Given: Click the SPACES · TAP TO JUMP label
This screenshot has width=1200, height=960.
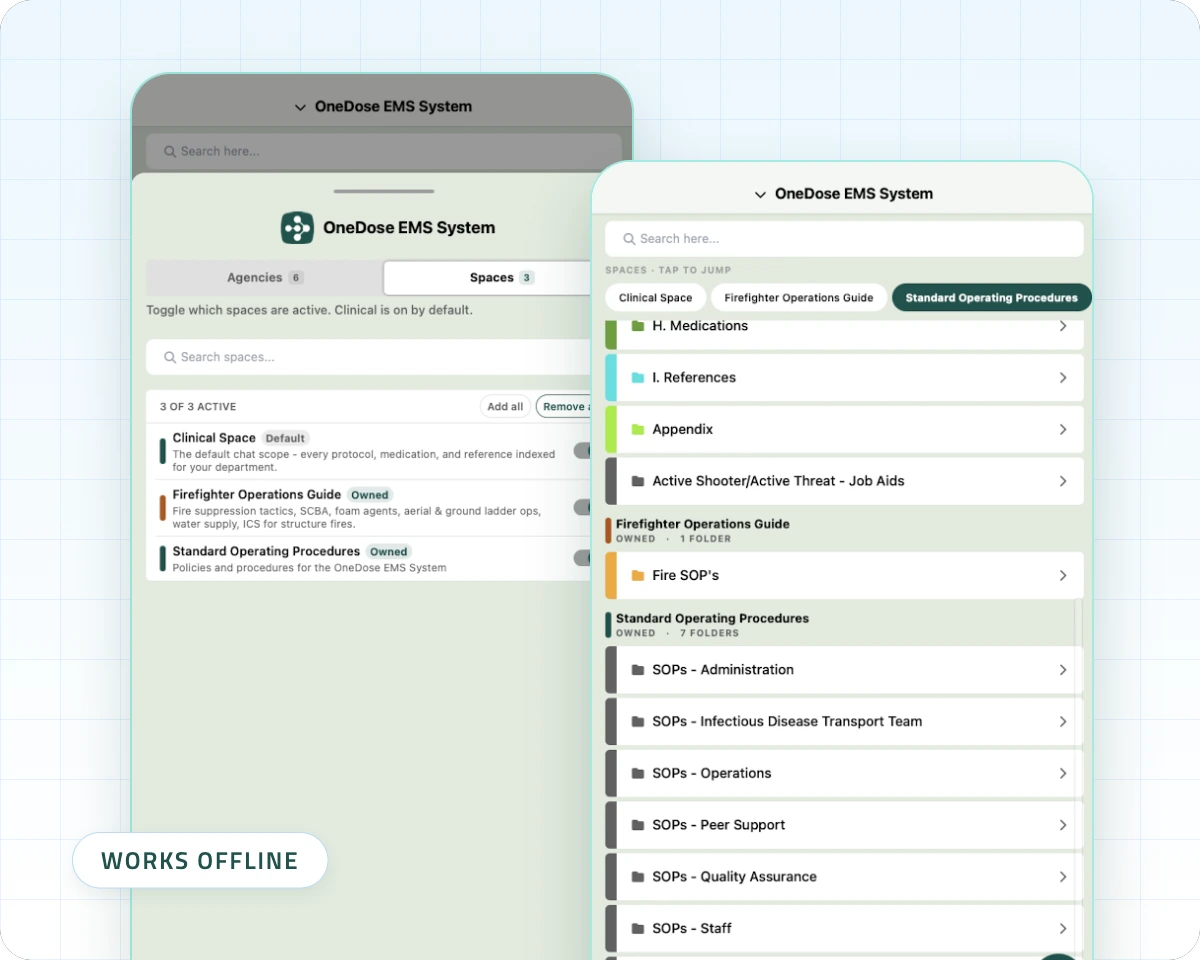Looking at the screenshot, I should point(668,270).
